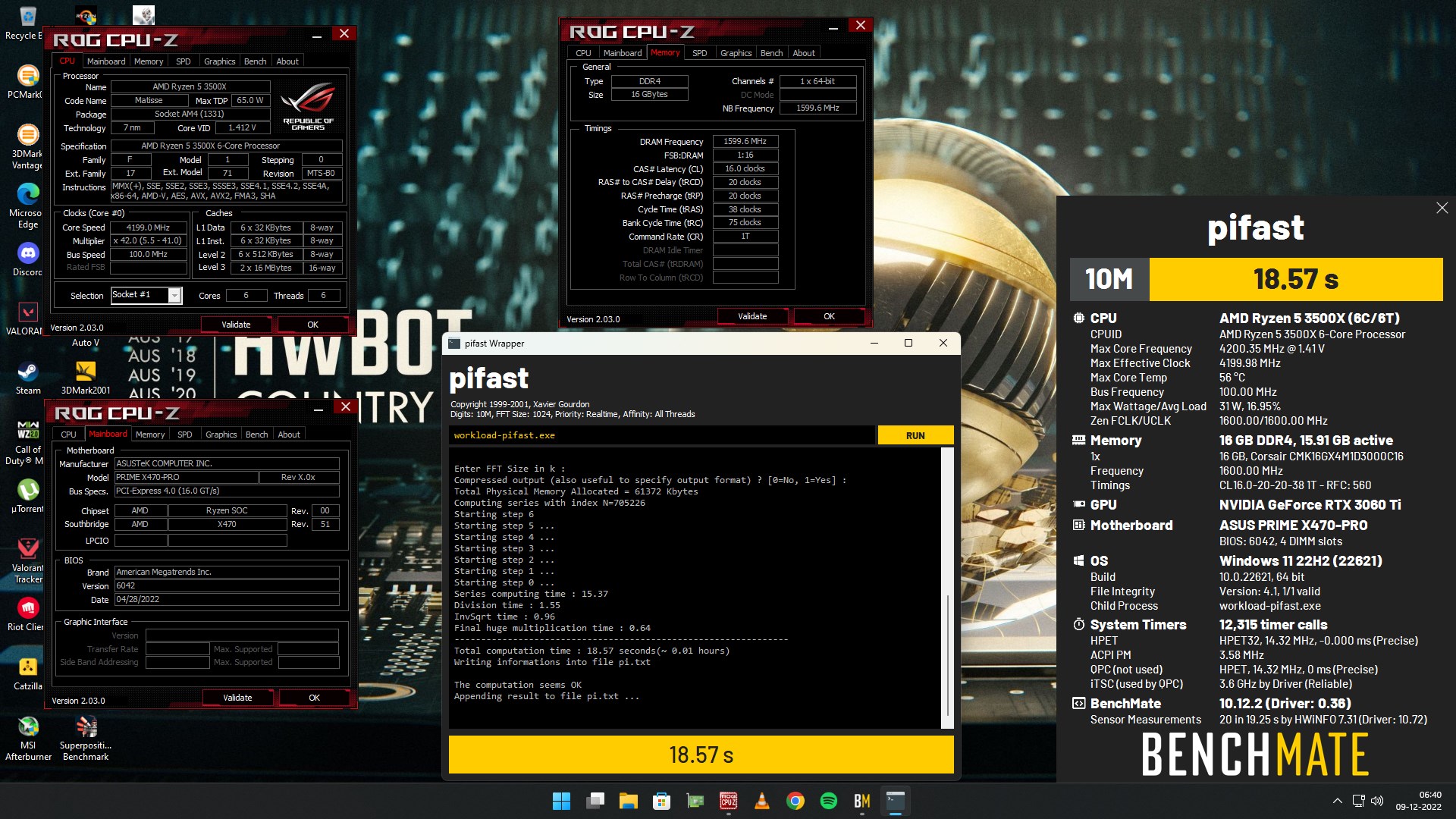
Task: Click Validate in the memory CPU-Z window
Action: [x=752, y=316]
